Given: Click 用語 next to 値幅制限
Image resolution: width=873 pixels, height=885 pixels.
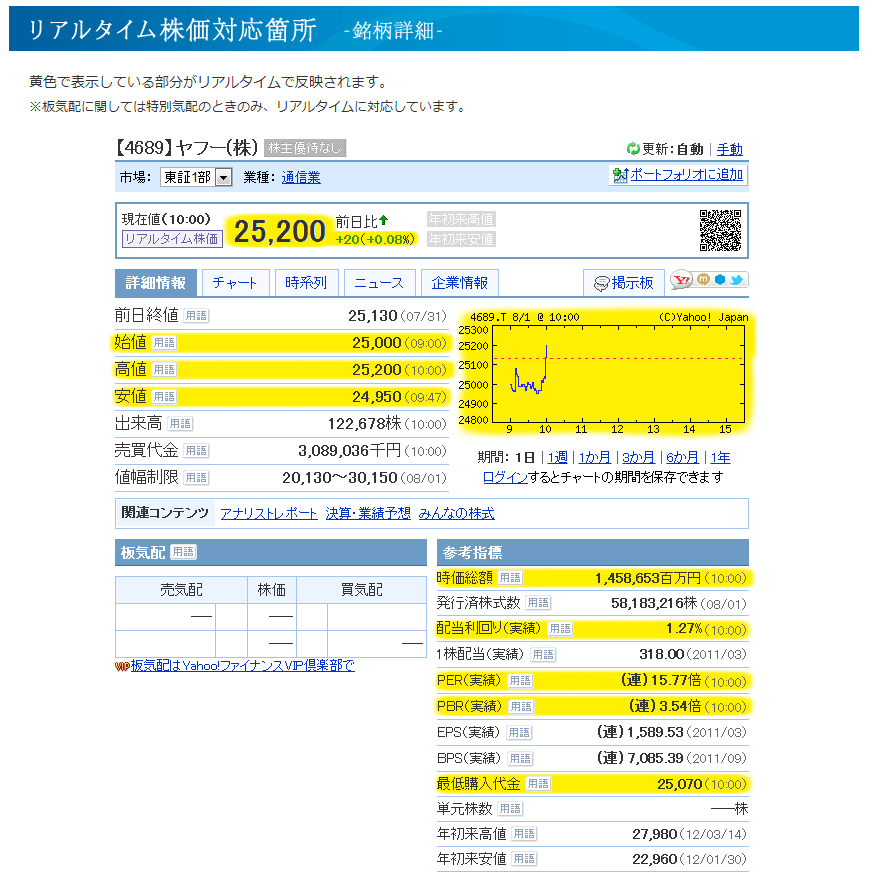Looking at the screenshot, I should 196,478.
